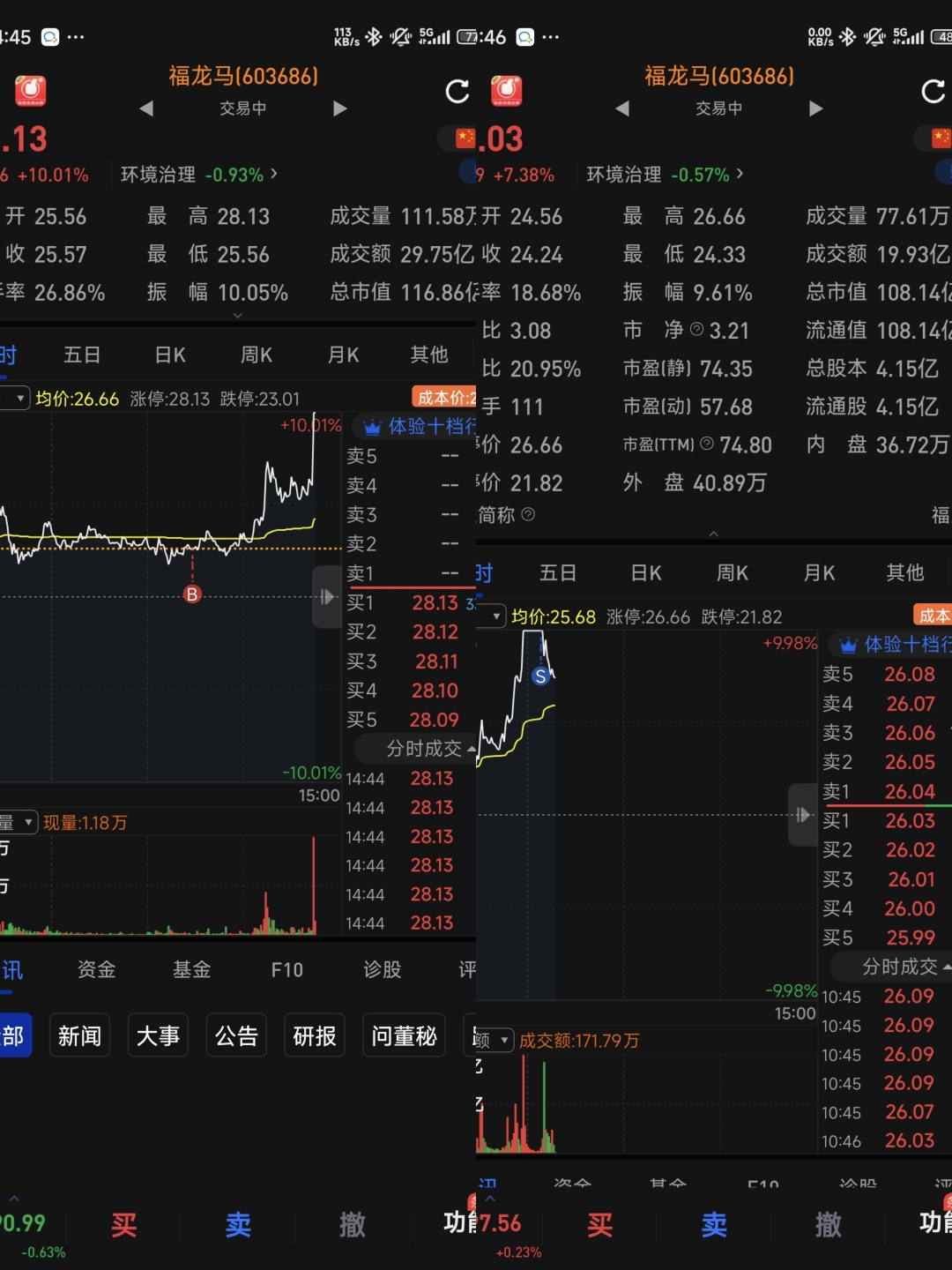Tap info icon next to 市盈(TTM) 74.80
The height and width of the screenshot is (1270, 952).
point(707,444)
